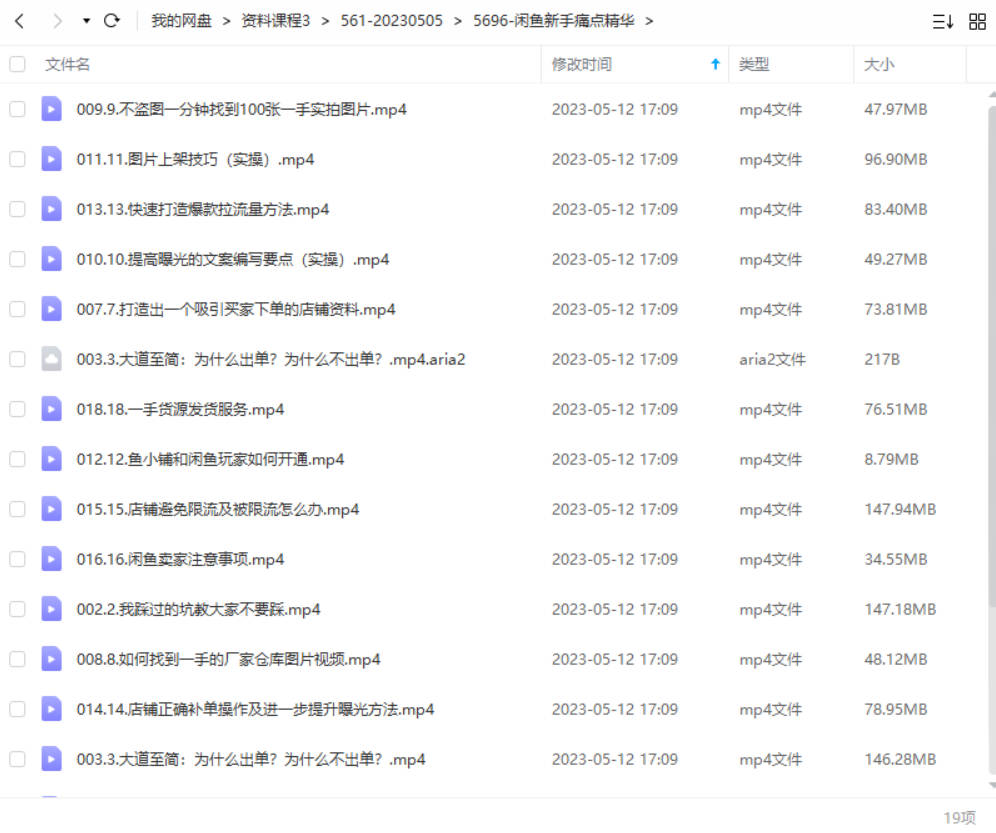
Task: Select checkbox for 008.8.如何找到一手的厂家仓库 file
Action: [17, 660]
